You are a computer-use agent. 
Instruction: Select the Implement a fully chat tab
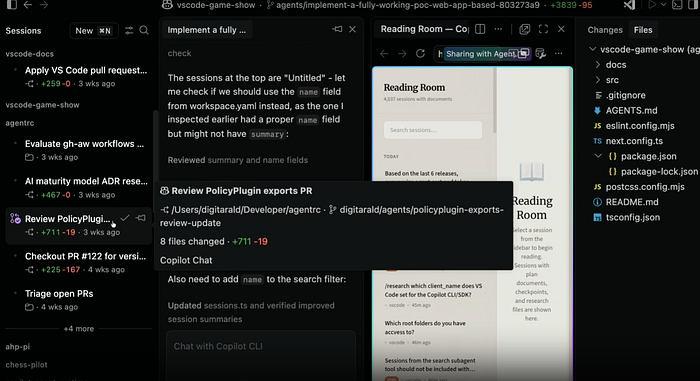tap(207, 30)
